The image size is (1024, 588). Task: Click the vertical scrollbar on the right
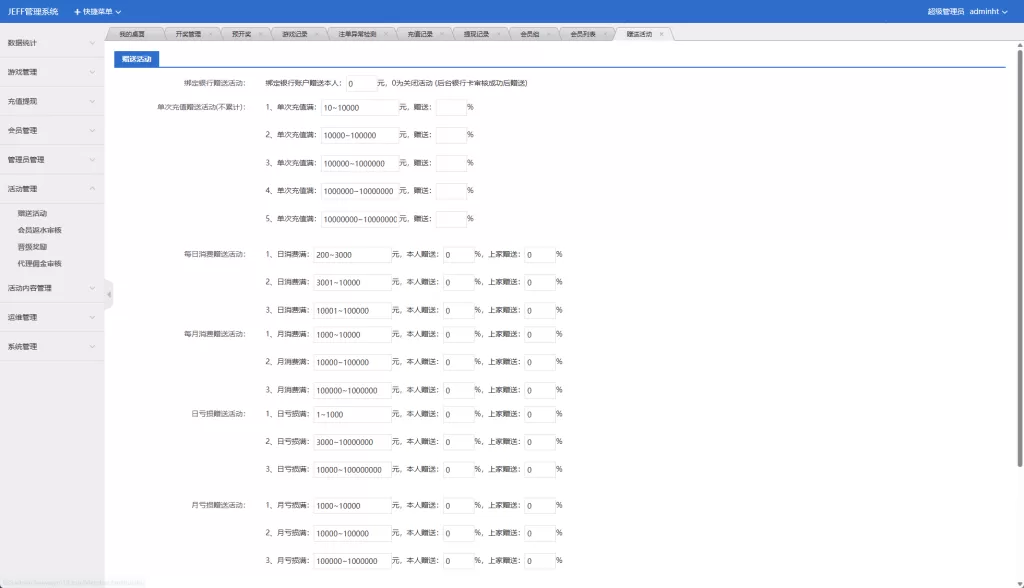(1019, 258)
